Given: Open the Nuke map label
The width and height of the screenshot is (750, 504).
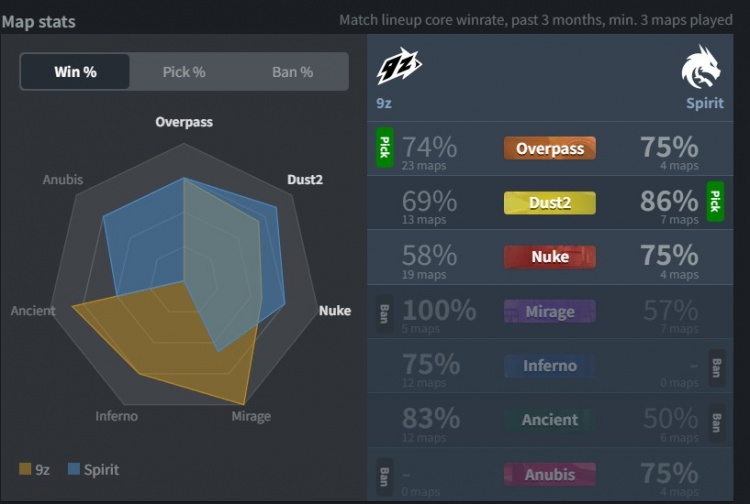Looking at the screenshot, I should (549, 257).
